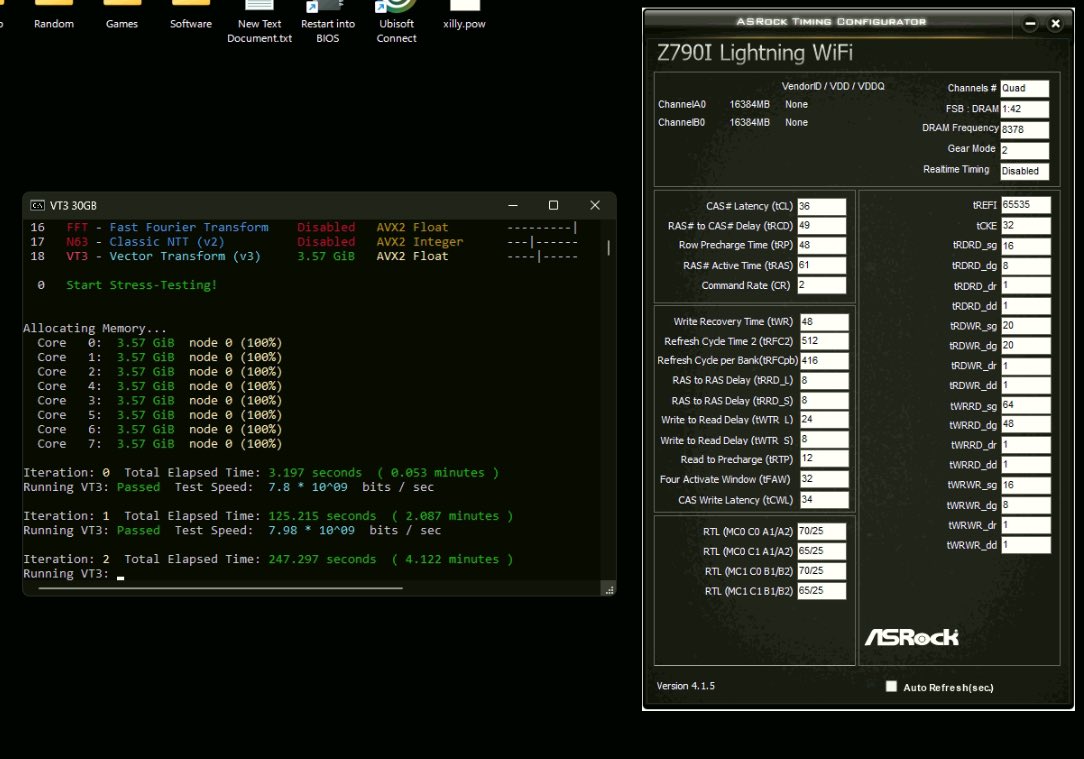The image size is (1084, 759).
Task: Click the Realtime Timing Disabled field
Action: (1025, 171)
